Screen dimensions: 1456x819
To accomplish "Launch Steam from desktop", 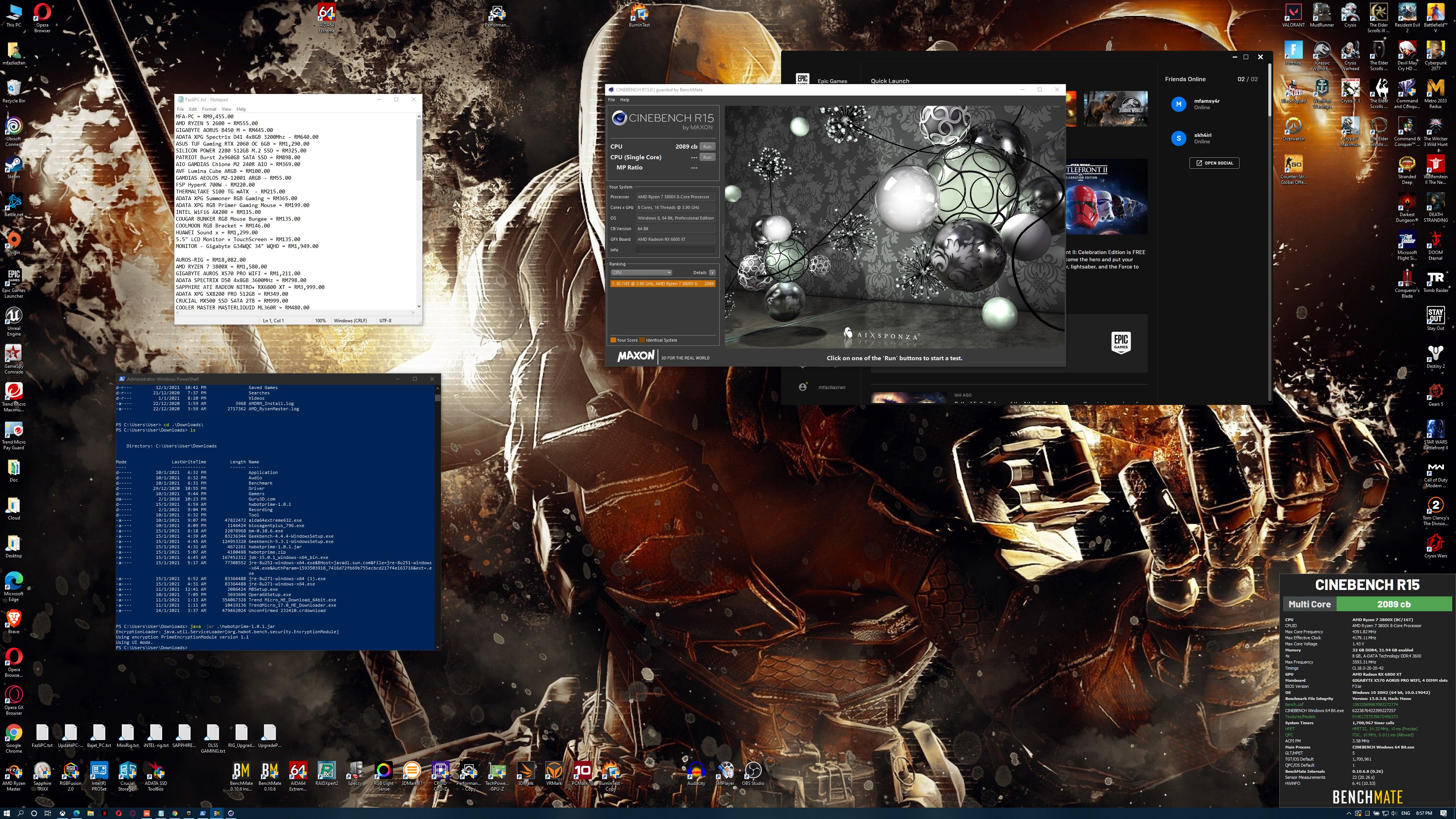I will click(14, 168).
